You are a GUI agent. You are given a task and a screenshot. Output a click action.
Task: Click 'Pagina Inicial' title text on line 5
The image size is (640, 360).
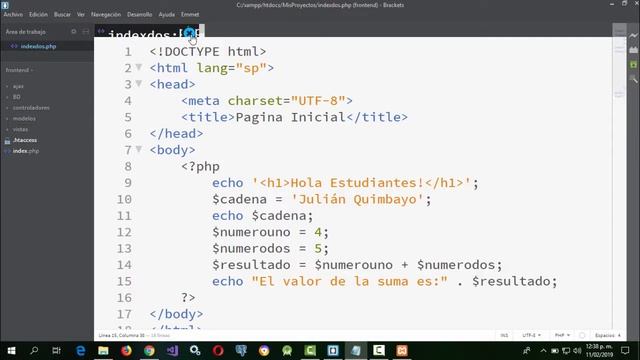click(x=291, y=117)
